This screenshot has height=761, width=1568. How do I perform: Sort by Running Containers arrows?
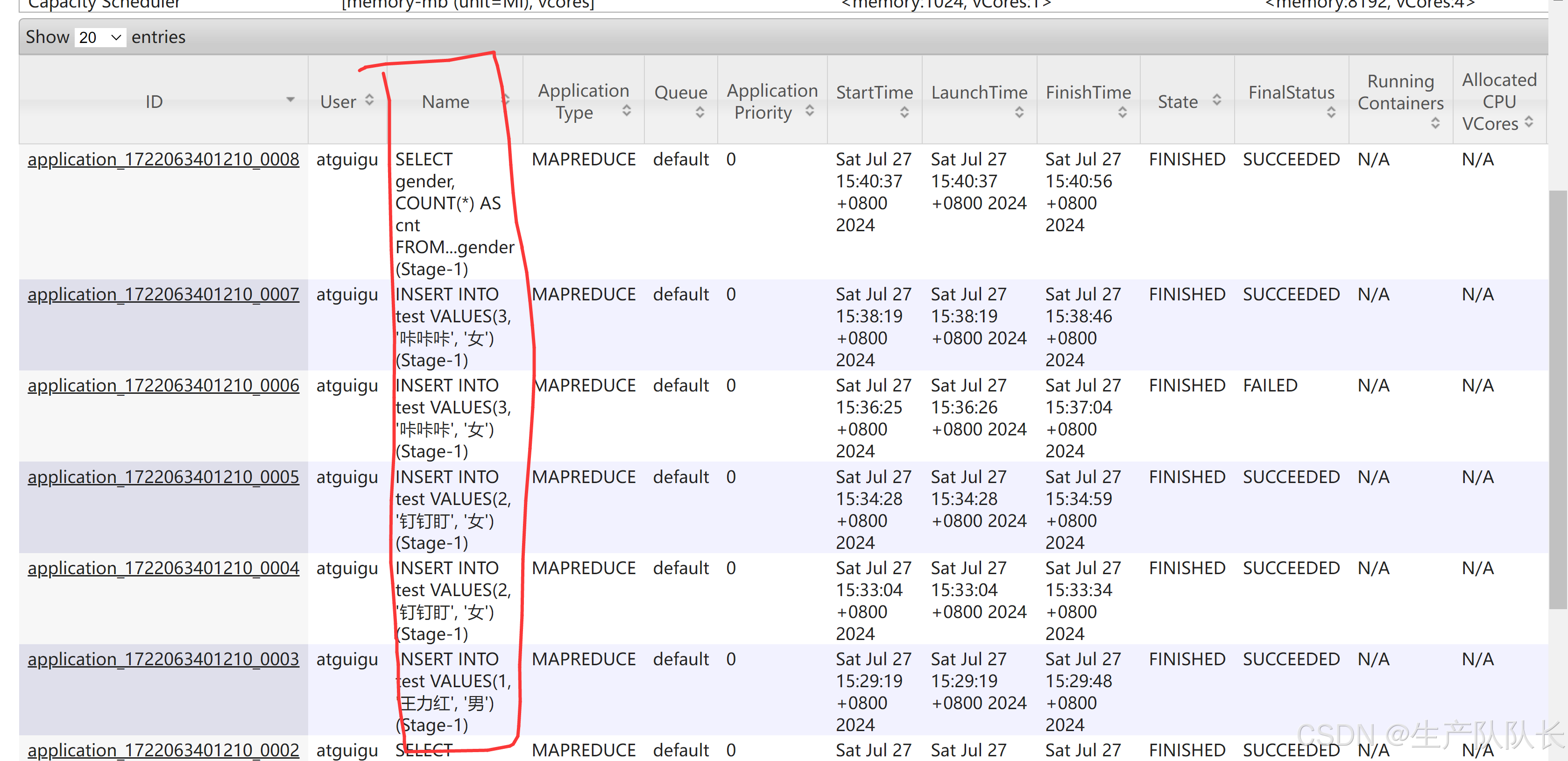(x=1435, y=124)
